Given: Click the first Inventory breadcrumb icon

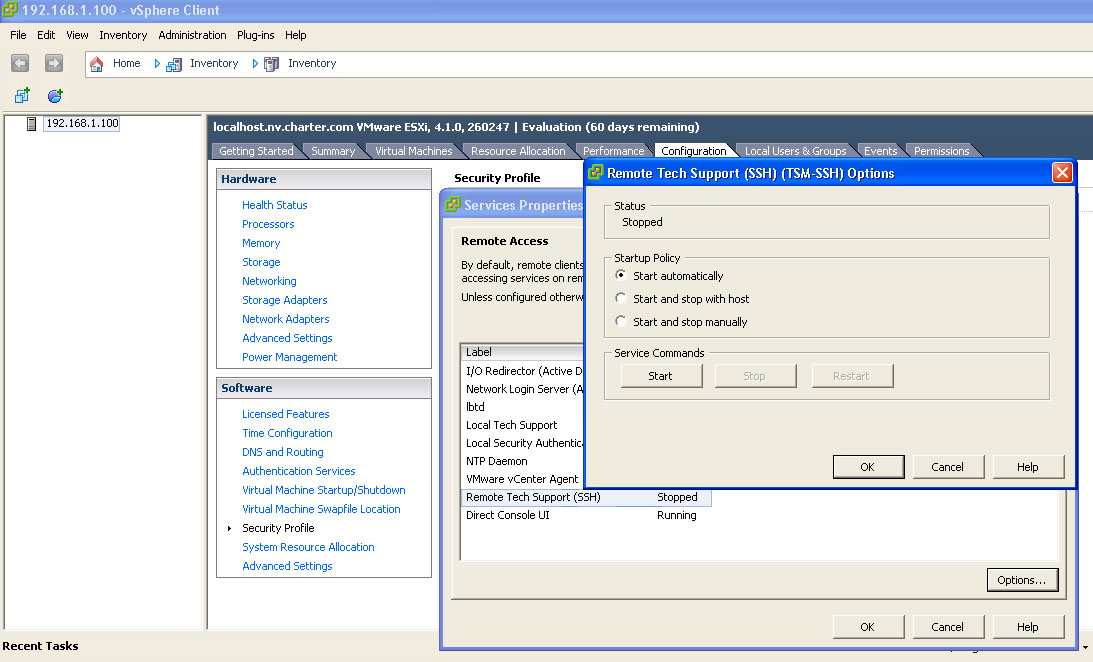Looking at the screenshot, I should (x=174, y=64).
